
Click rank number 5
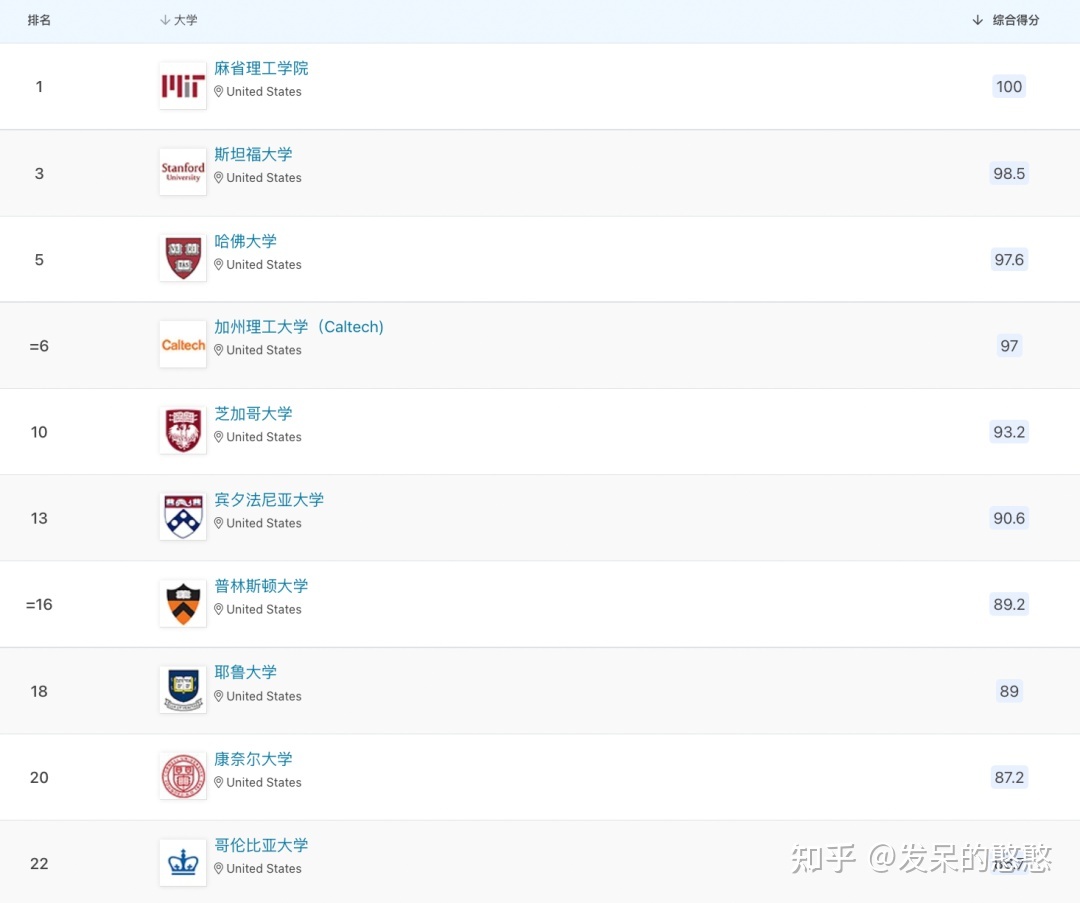pos(39,260)
